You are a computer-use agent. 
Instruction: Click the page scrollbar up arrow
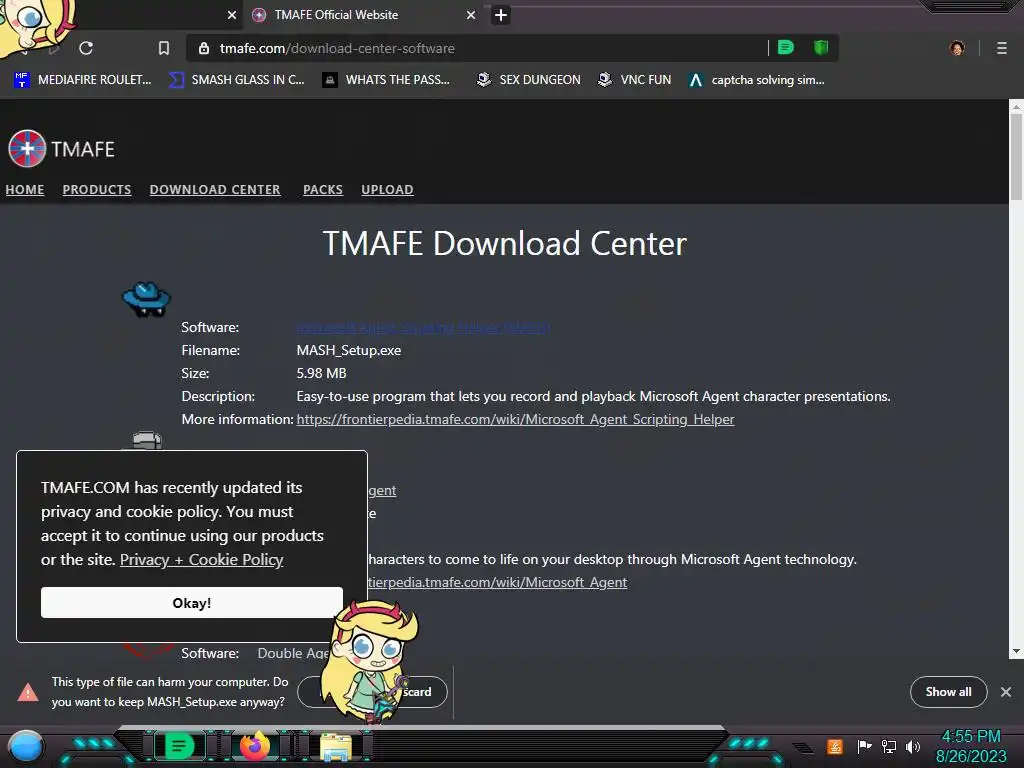[x=1016, y=106]
